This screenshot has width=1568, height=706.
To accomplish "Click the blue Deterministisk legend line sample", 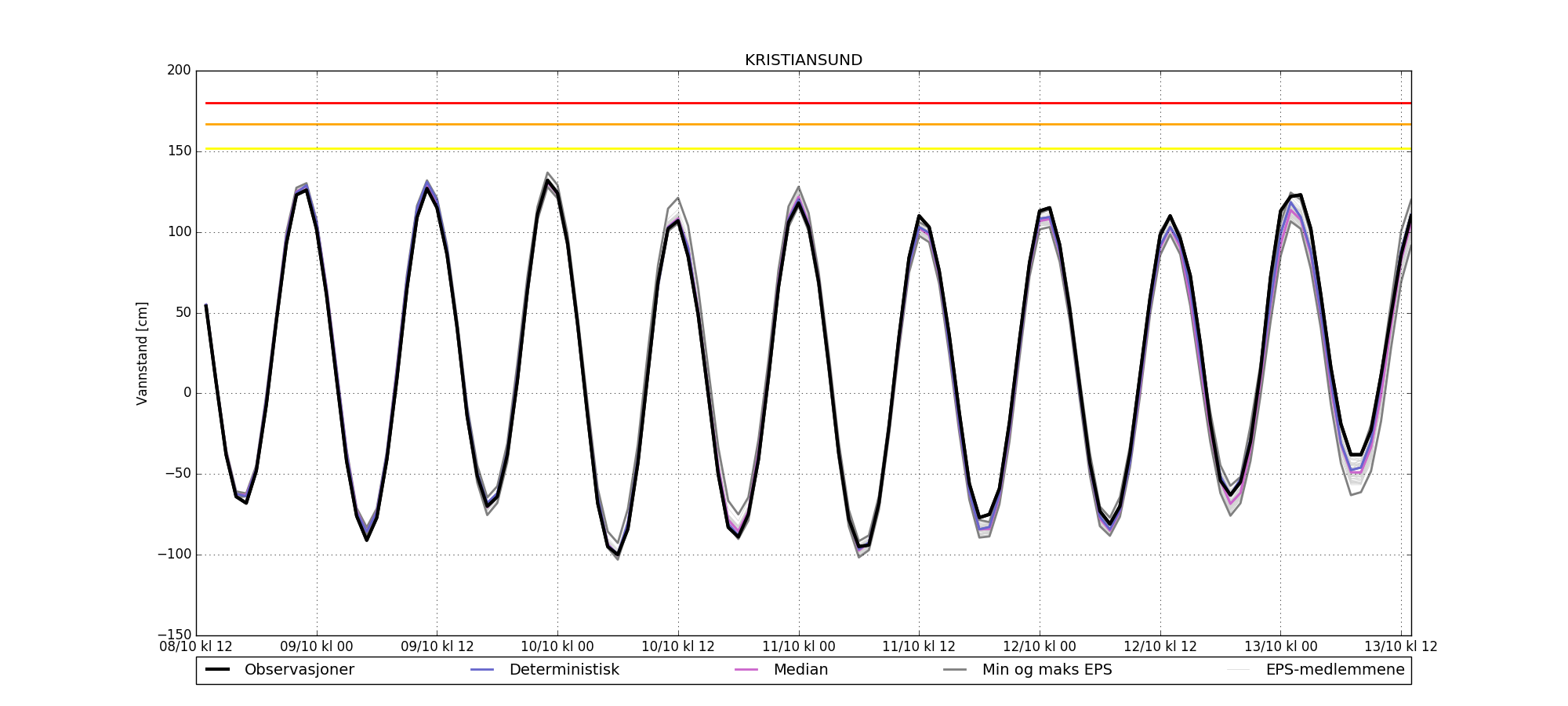I will 482,670.
